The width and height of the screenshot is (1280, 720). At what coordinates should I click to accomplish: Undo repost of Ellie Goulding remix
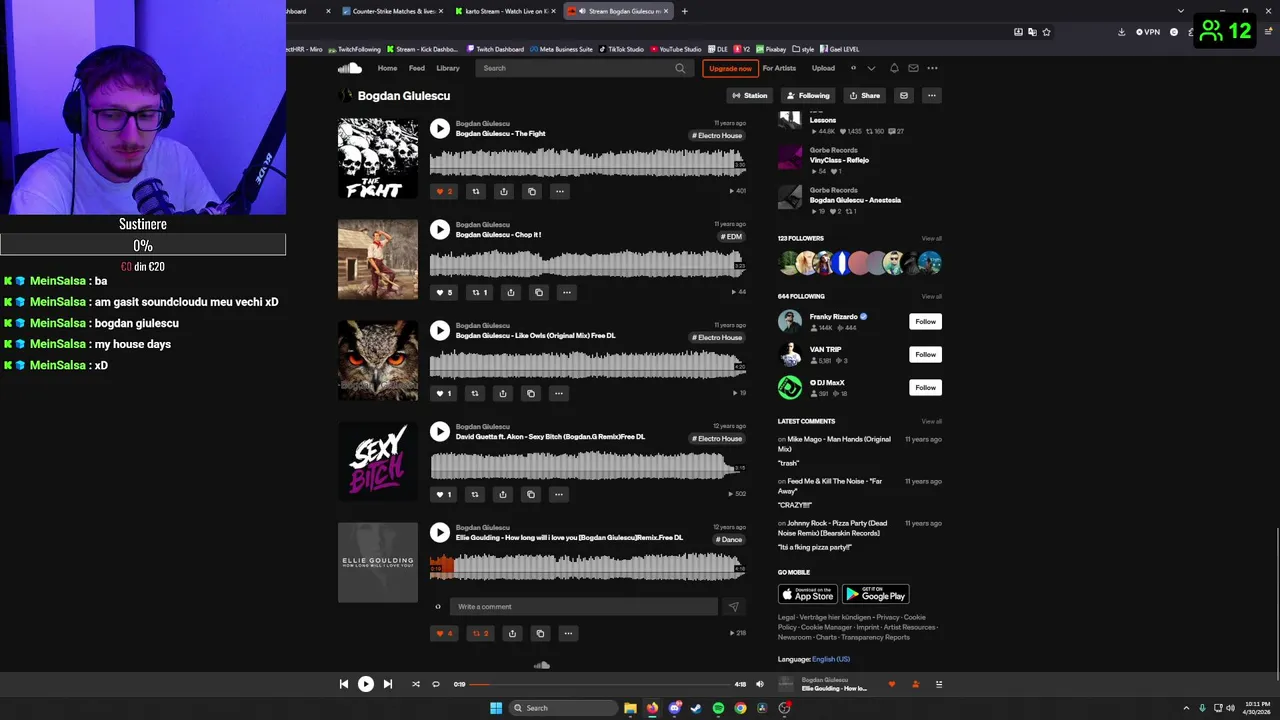coord(480,633)
